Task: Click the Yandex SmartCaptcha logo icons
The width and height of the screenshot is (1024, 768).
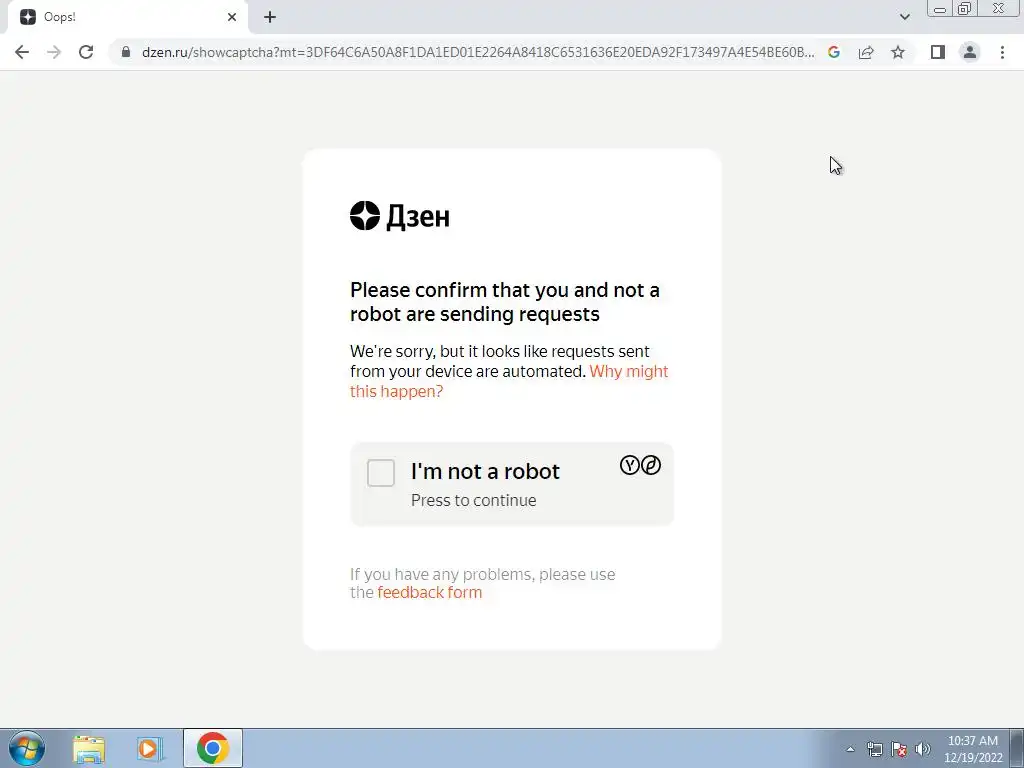Action: 640,465
